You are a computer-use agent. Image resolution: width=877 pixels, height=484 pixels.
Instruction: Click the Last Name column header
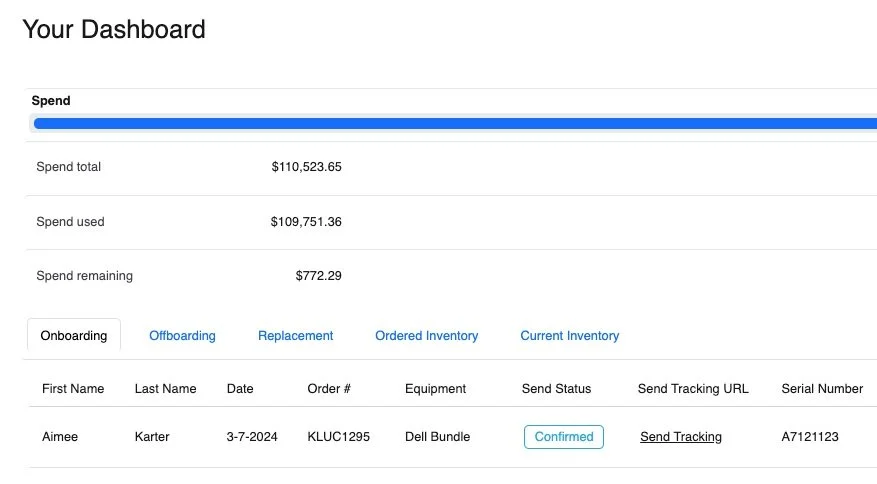165,389
